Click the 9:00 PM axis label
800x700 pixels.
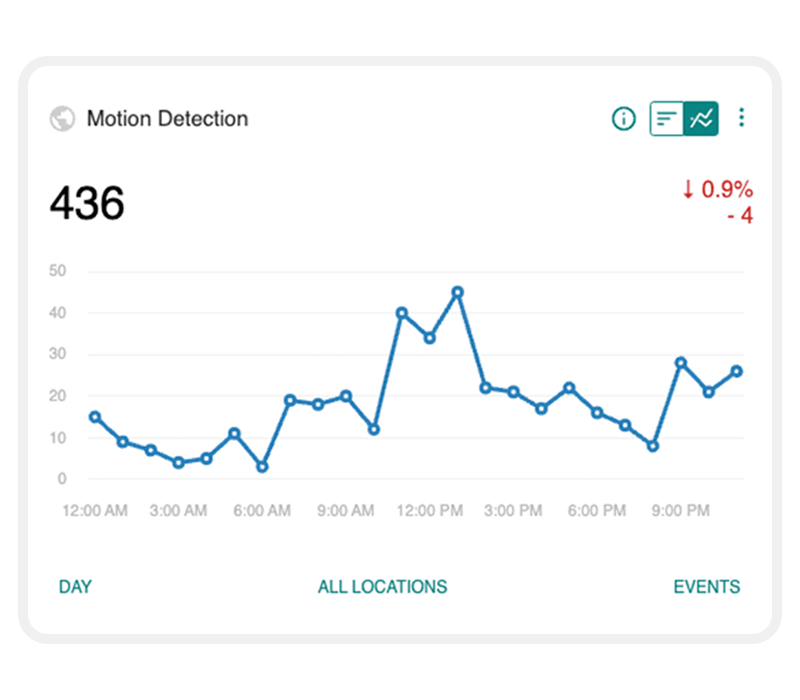(x=681, y=510)
